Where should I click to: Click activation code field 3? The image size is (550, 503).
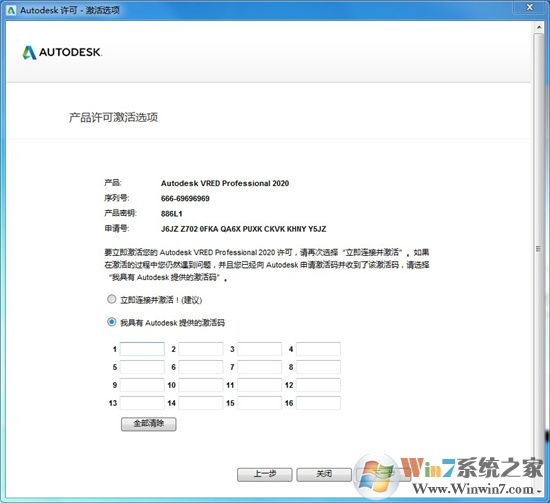260,349
